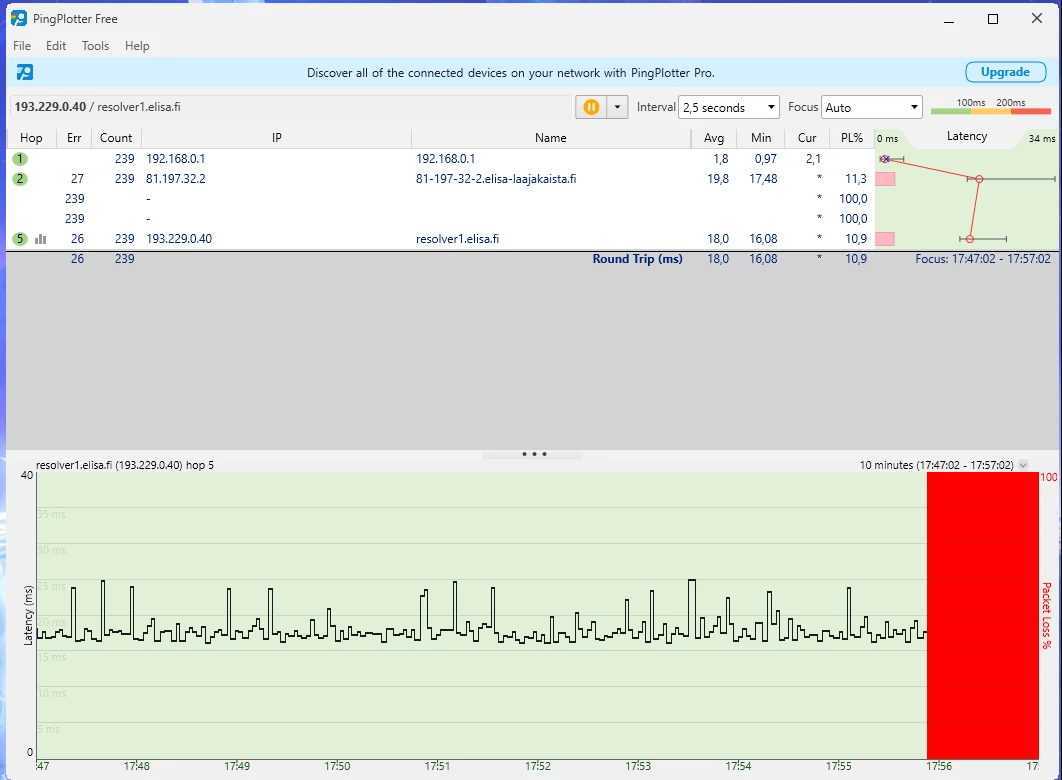Image resolution: width=1062 pixels, height=780 pixels.
Task: Open the Tools menu
Action: (x=95, y=46)
